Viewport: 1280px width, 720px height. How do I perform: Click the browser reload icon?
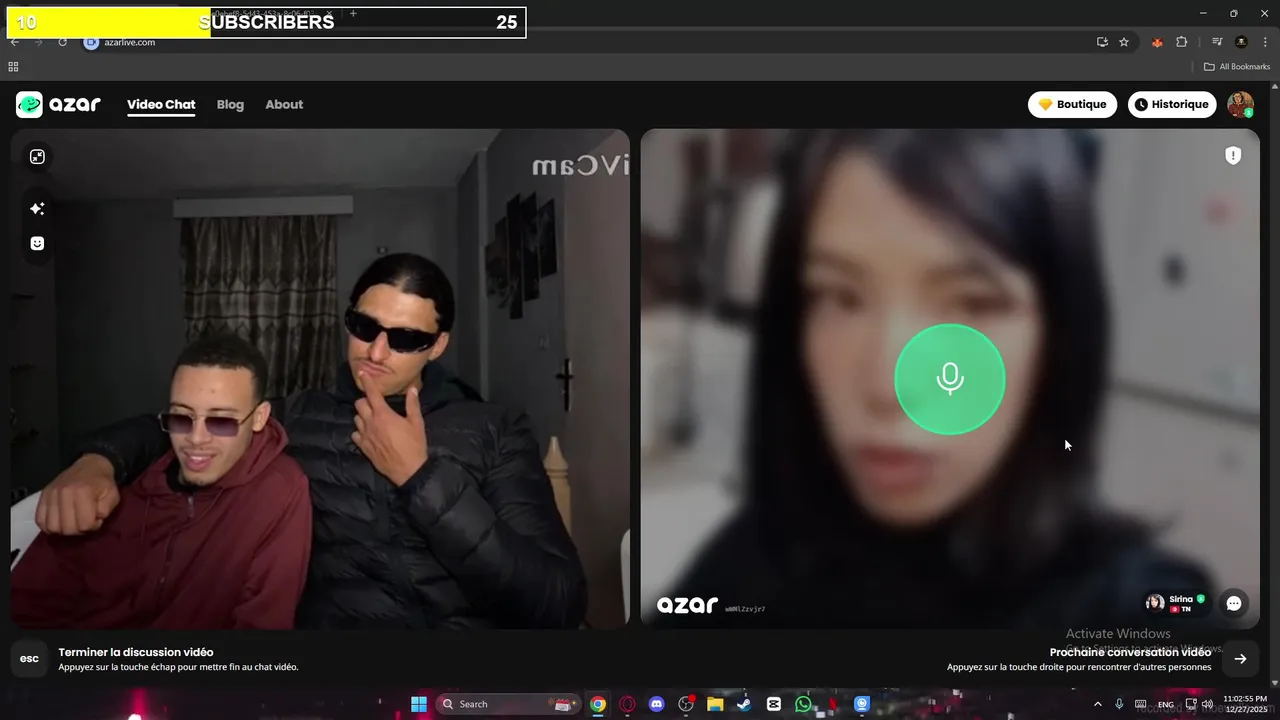pos(62,42)
